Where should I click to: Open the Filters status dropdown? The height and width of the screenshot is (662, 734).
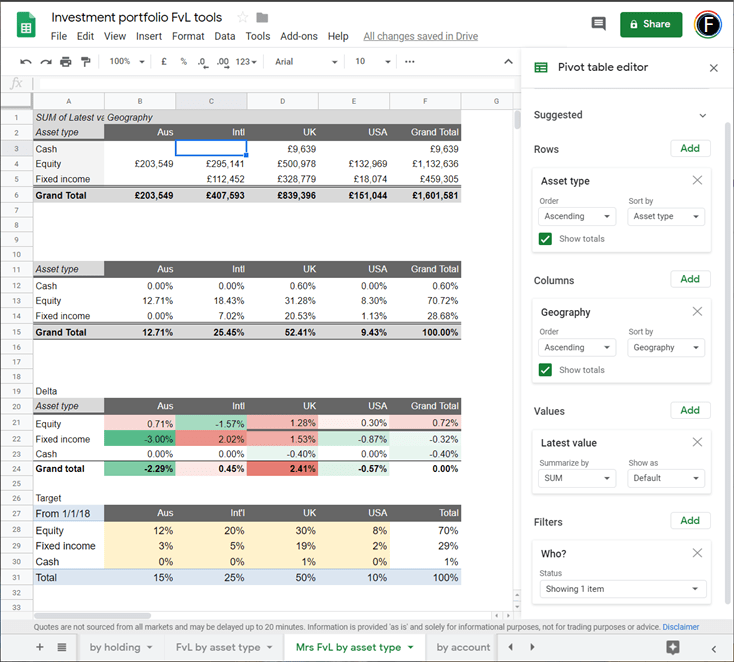(622, 589)
